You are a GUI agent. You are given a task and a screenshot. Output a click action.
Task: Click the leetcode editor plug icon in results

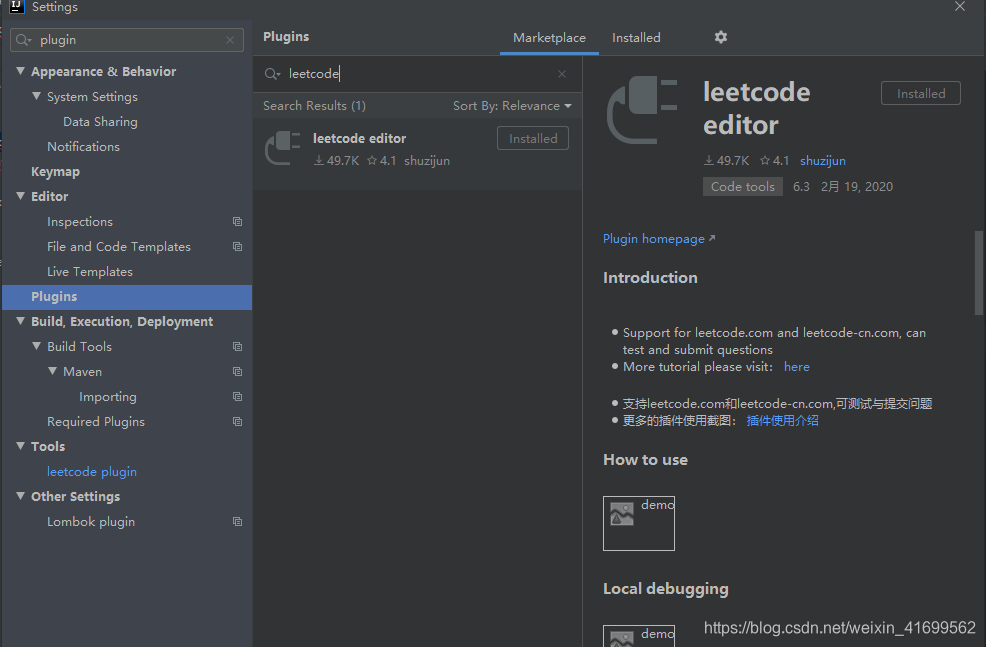[282, 148]
